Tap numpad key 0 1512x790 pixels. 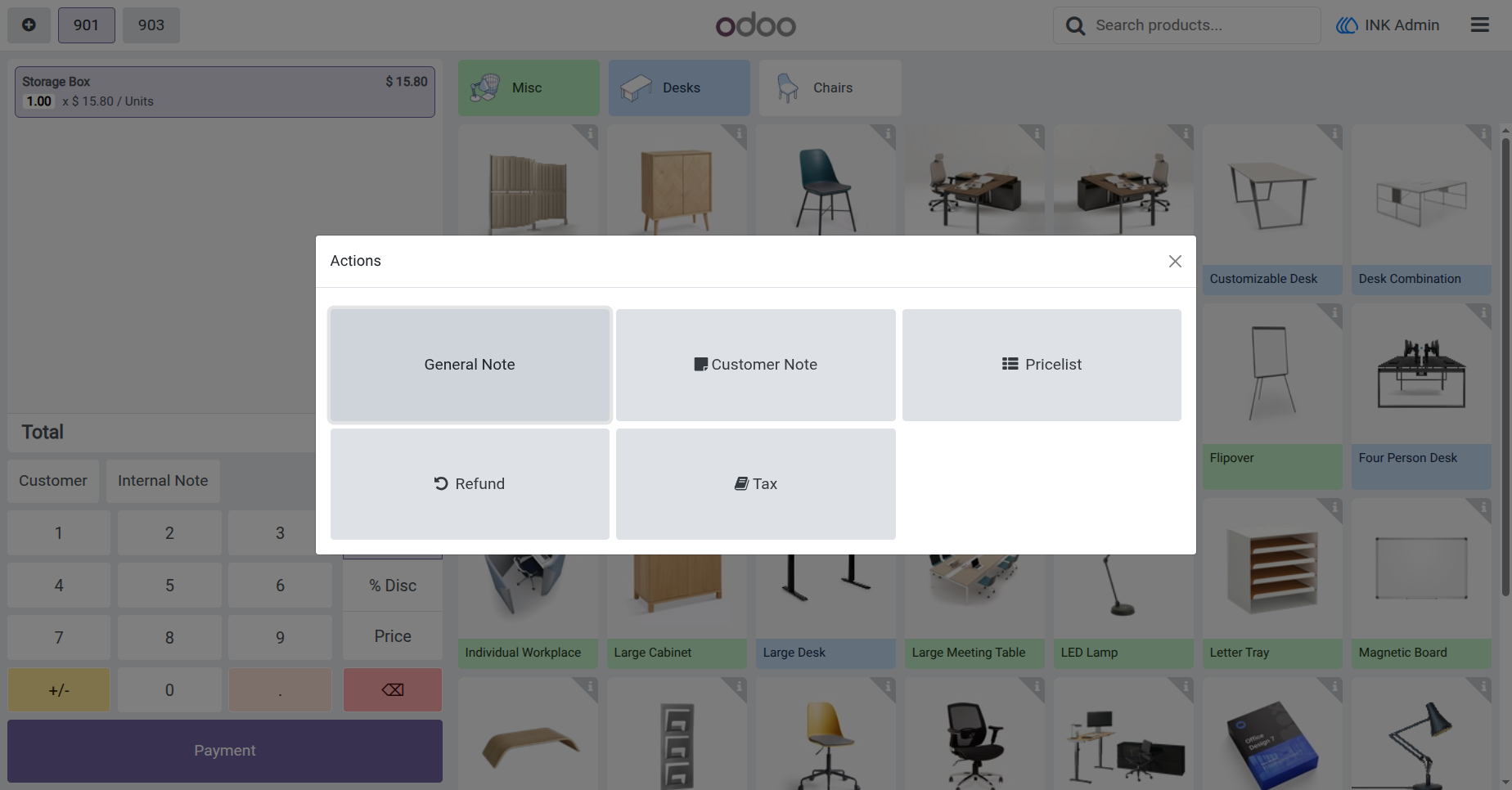pyautogui.click(x=169, y=689)
